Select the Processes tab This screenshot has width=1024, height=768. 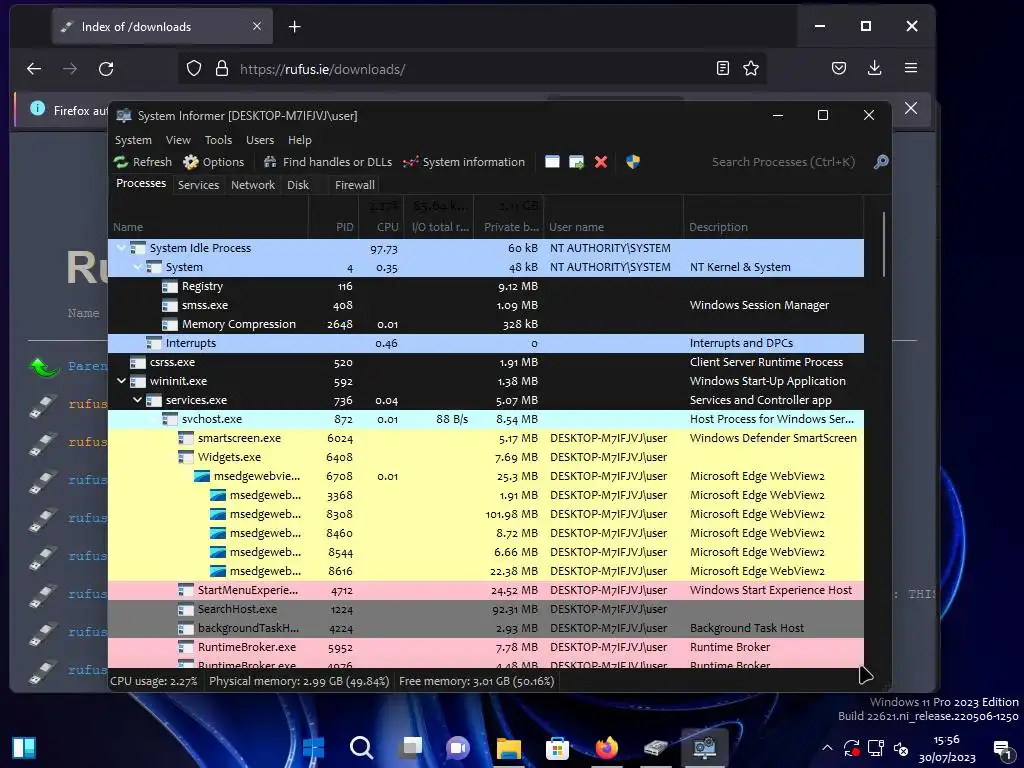[140, 184]
